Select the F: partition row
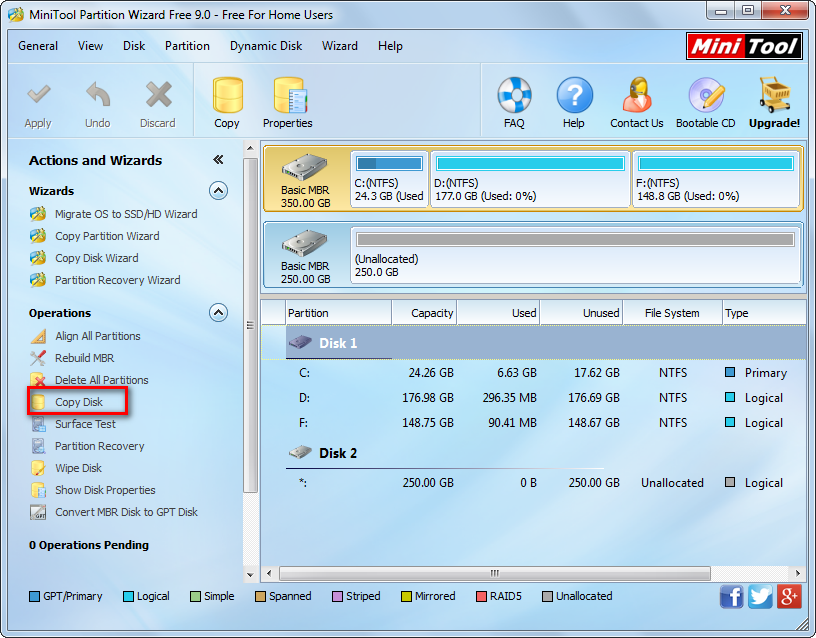 (534, 423)
